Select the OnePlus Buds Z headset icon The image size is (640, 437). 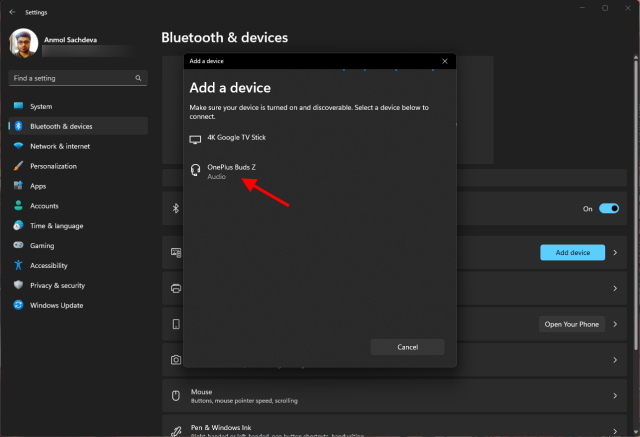195,172
